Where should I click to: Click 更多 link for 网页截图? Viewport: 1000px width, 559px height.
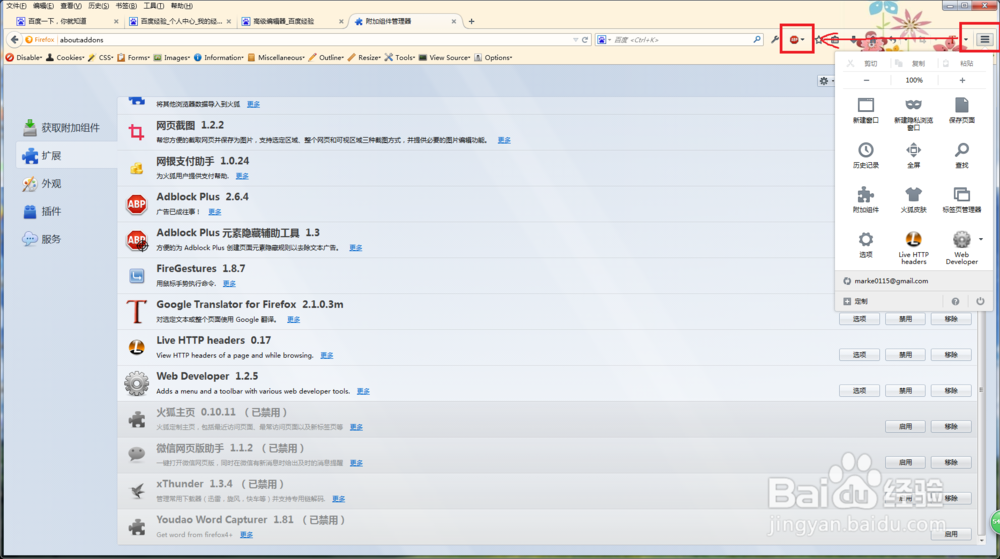[x=504, y=140]
